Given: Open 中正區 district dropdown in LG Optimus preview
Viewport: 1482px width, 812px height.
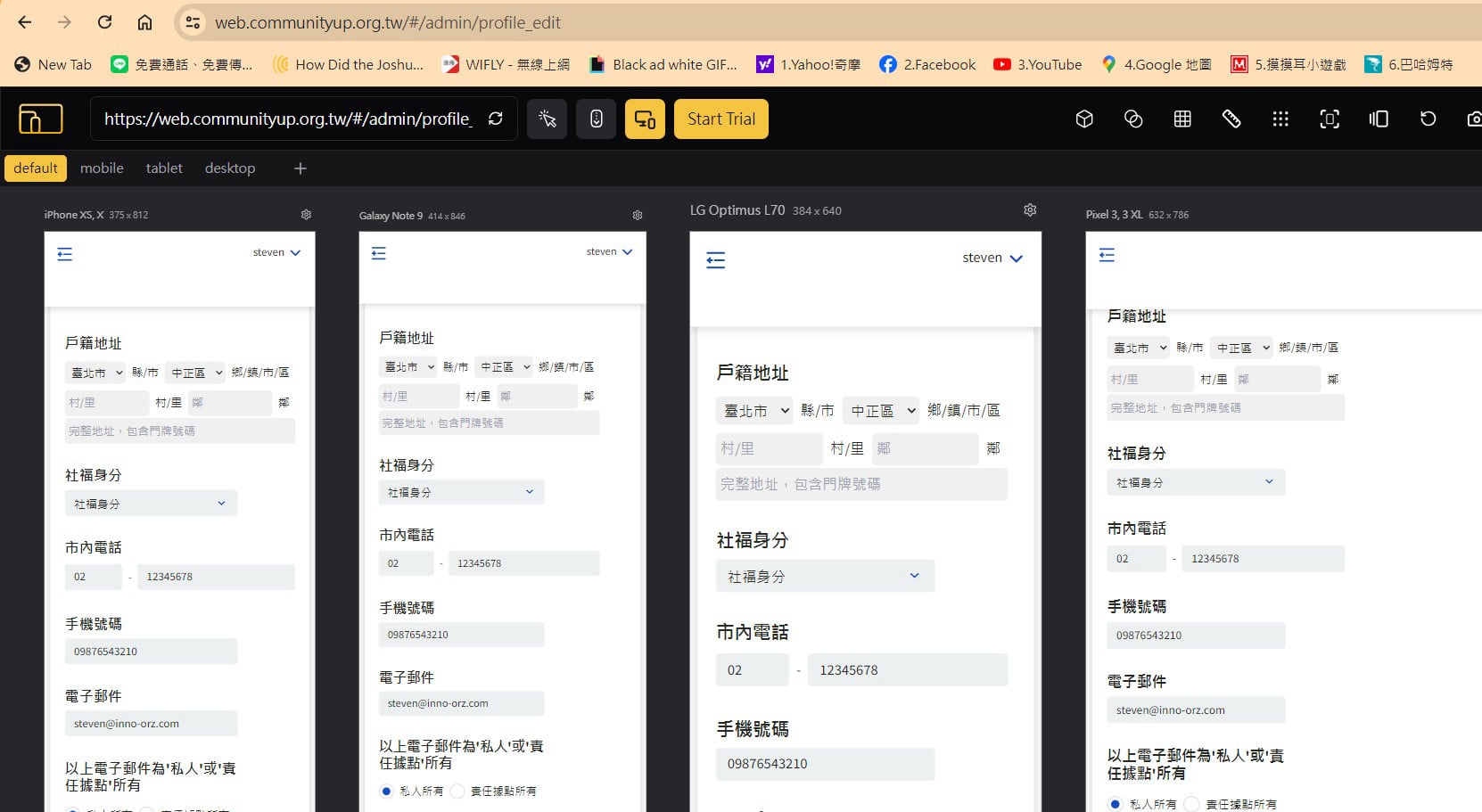Looking at the screenshot, I should point(882,411).
